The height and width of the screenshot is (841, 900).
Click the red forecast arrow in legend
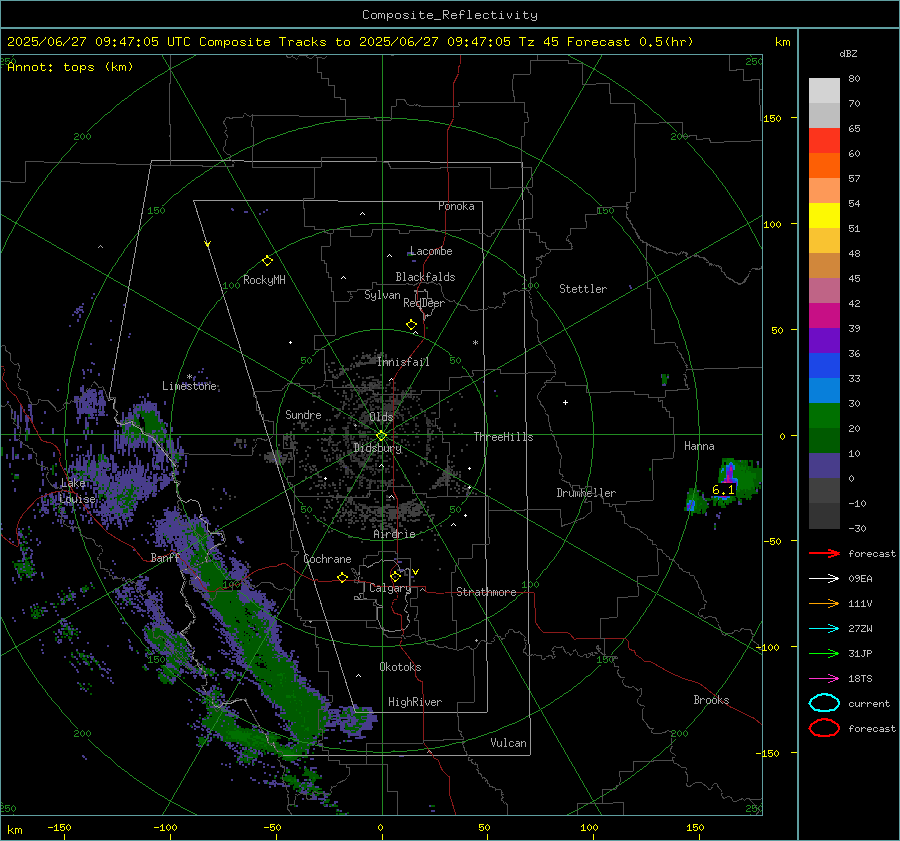(x=824, y=553)
